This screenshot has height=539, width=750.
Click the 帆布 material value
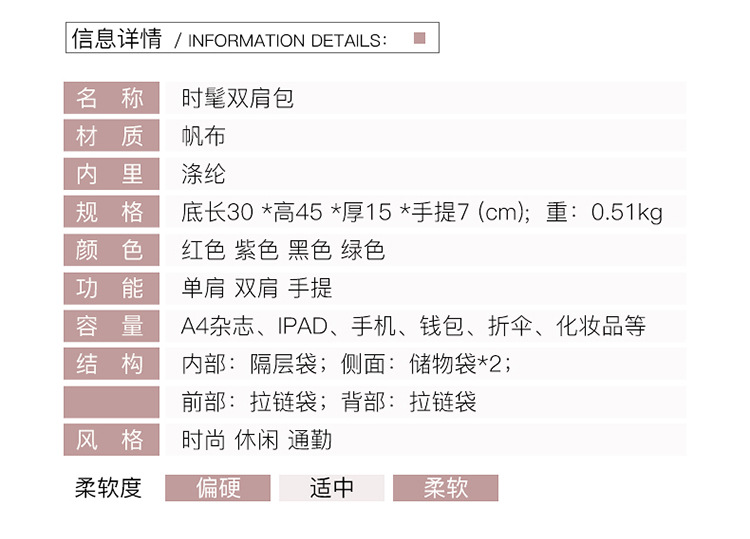204,136
